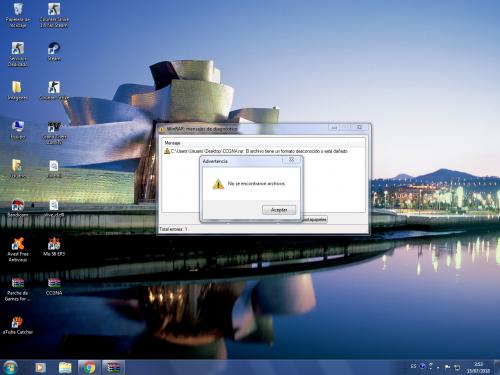500x375 pixels.
Task: Click the clock and date in the taskbar
Action: point(478,367)
